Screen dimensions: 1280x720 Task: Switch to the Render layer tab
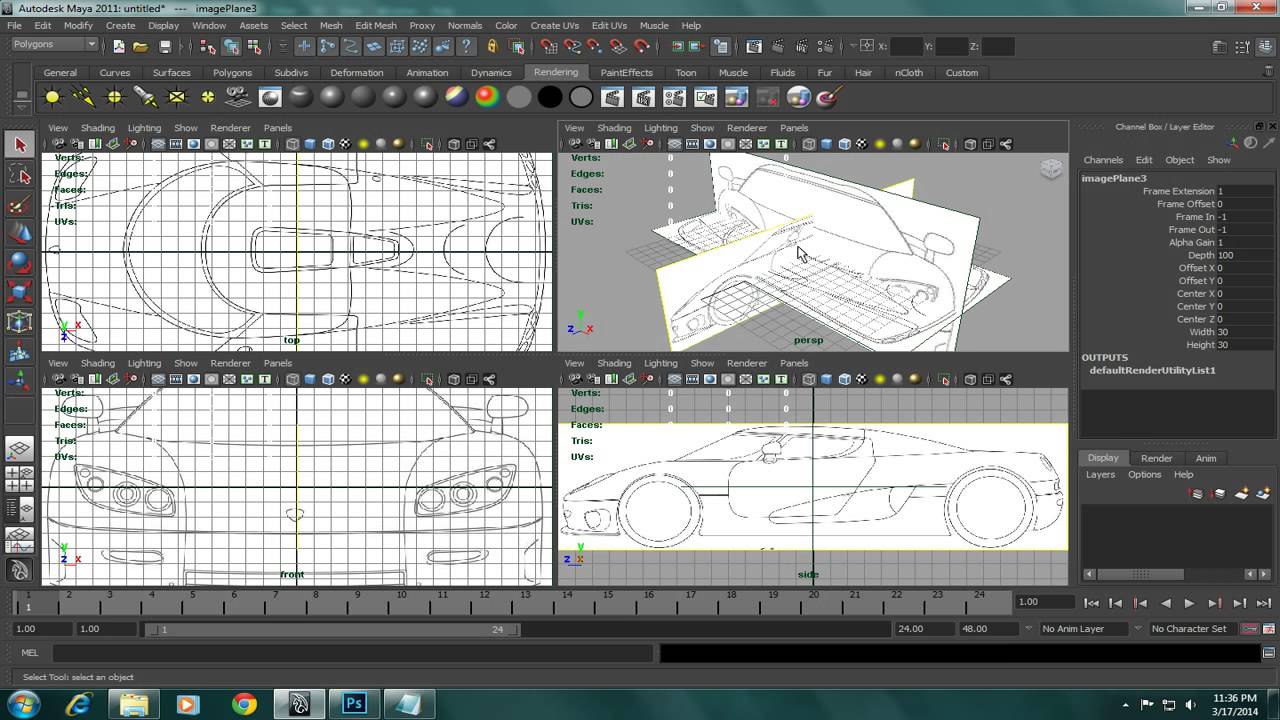point(1156,458)
